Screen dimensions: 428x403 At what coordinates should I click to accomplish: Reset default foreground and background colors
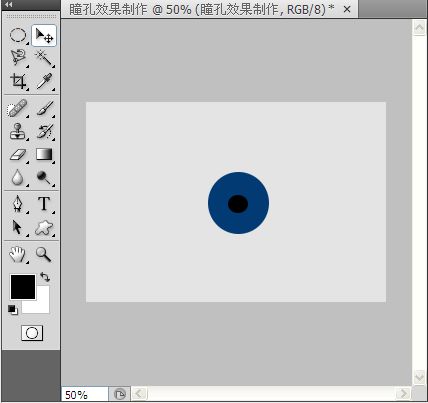(13, 310)
